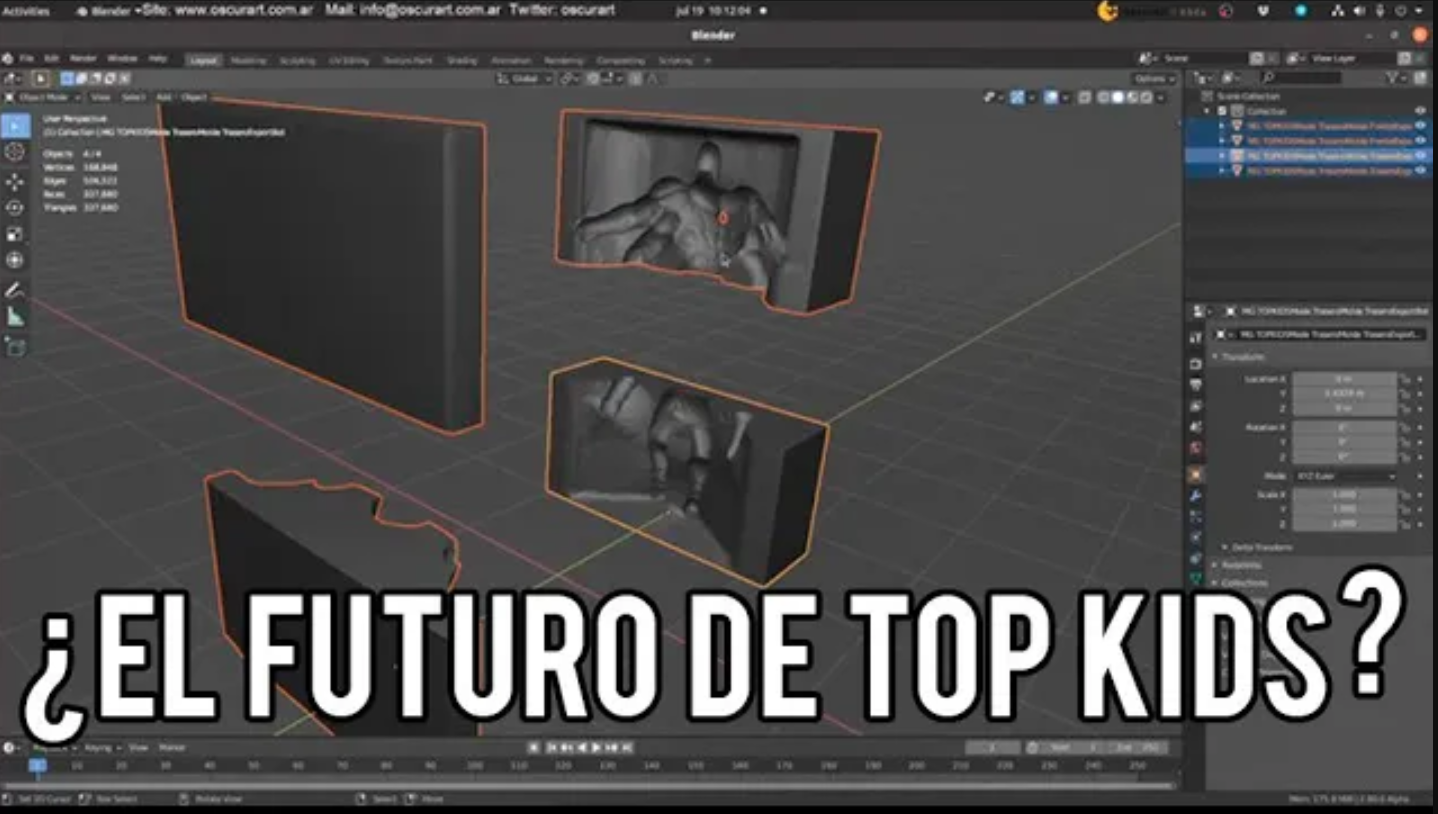Open the viewport Add menu
1438x814 pixels.
point(163,97)
